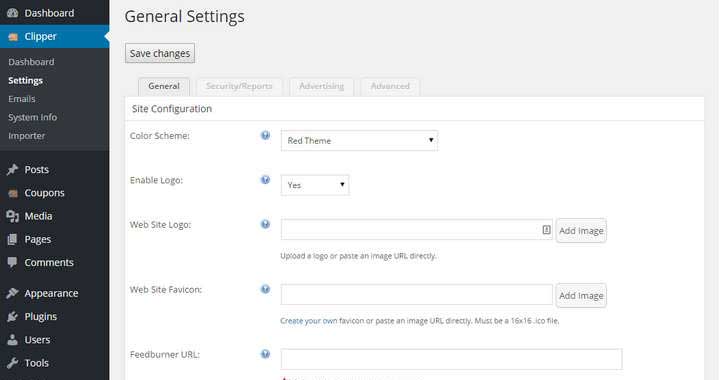720x380 pixels.
Task: Click Add Image for Web Site Logo
Action: point(581,231)
